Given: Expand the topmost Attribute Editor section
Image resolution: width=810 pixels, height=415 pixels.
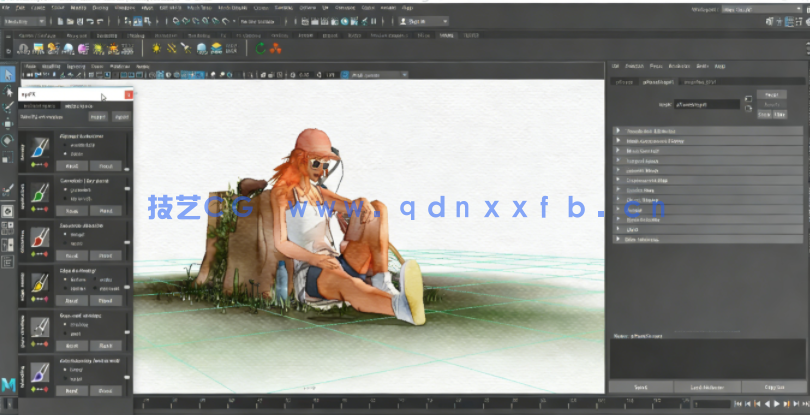Looking at the screenshot, I should coord(618,131).
